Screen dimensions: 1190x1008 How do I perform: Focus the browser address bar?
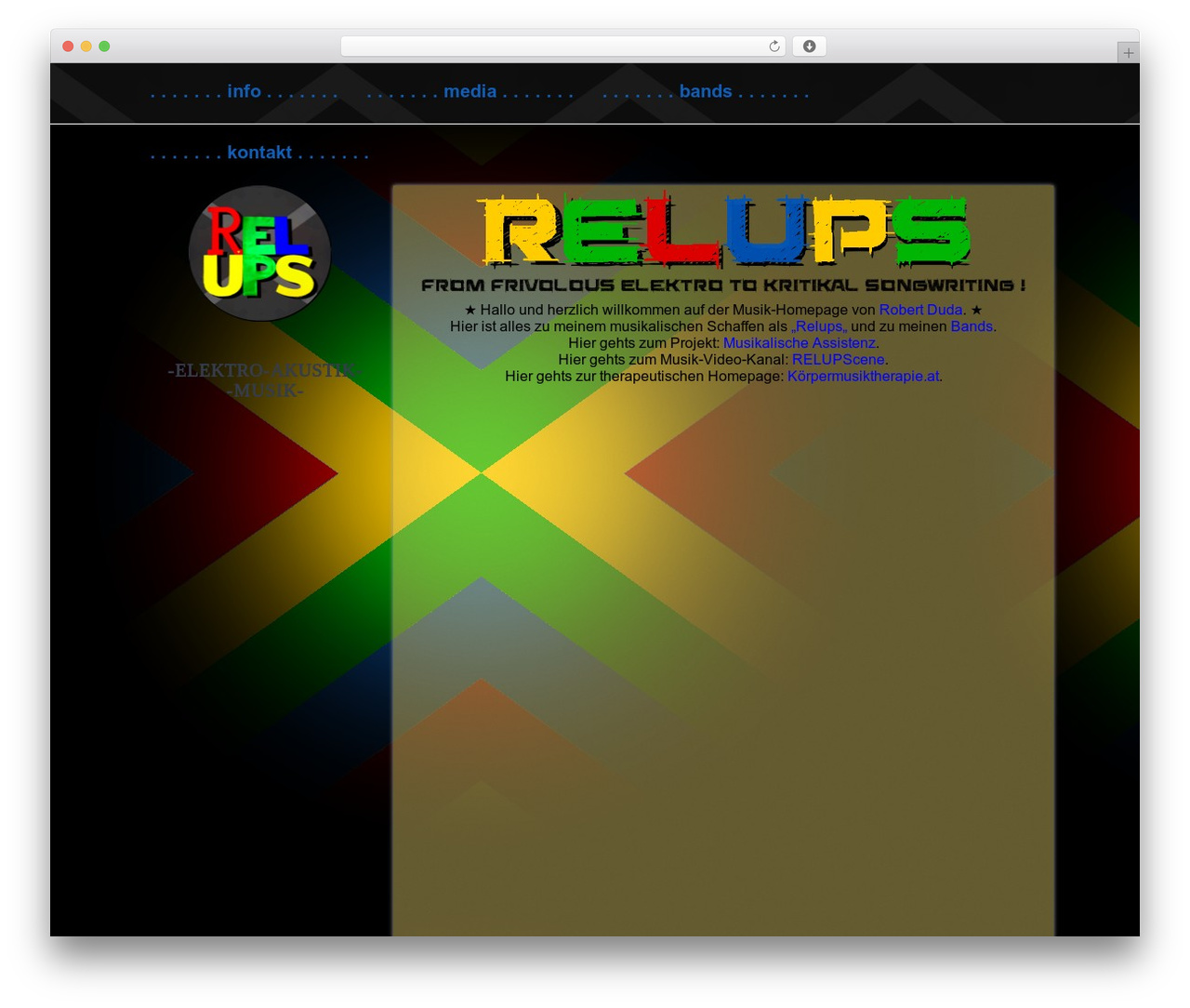pos(562,46)
